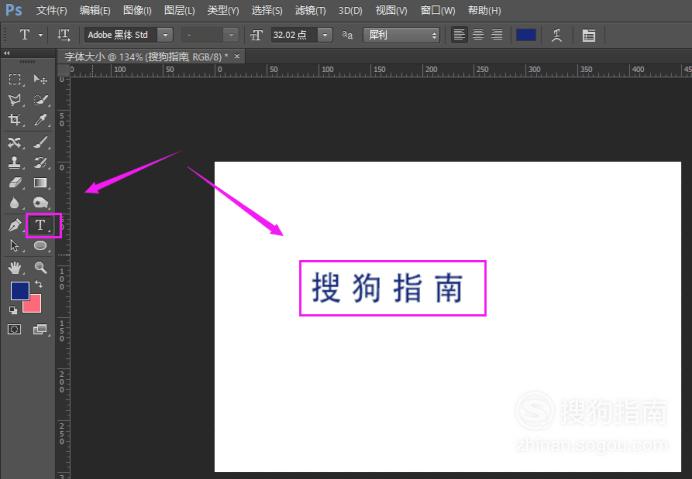Select the Quick Selection tool
The image size is (692, 479).
40,100
